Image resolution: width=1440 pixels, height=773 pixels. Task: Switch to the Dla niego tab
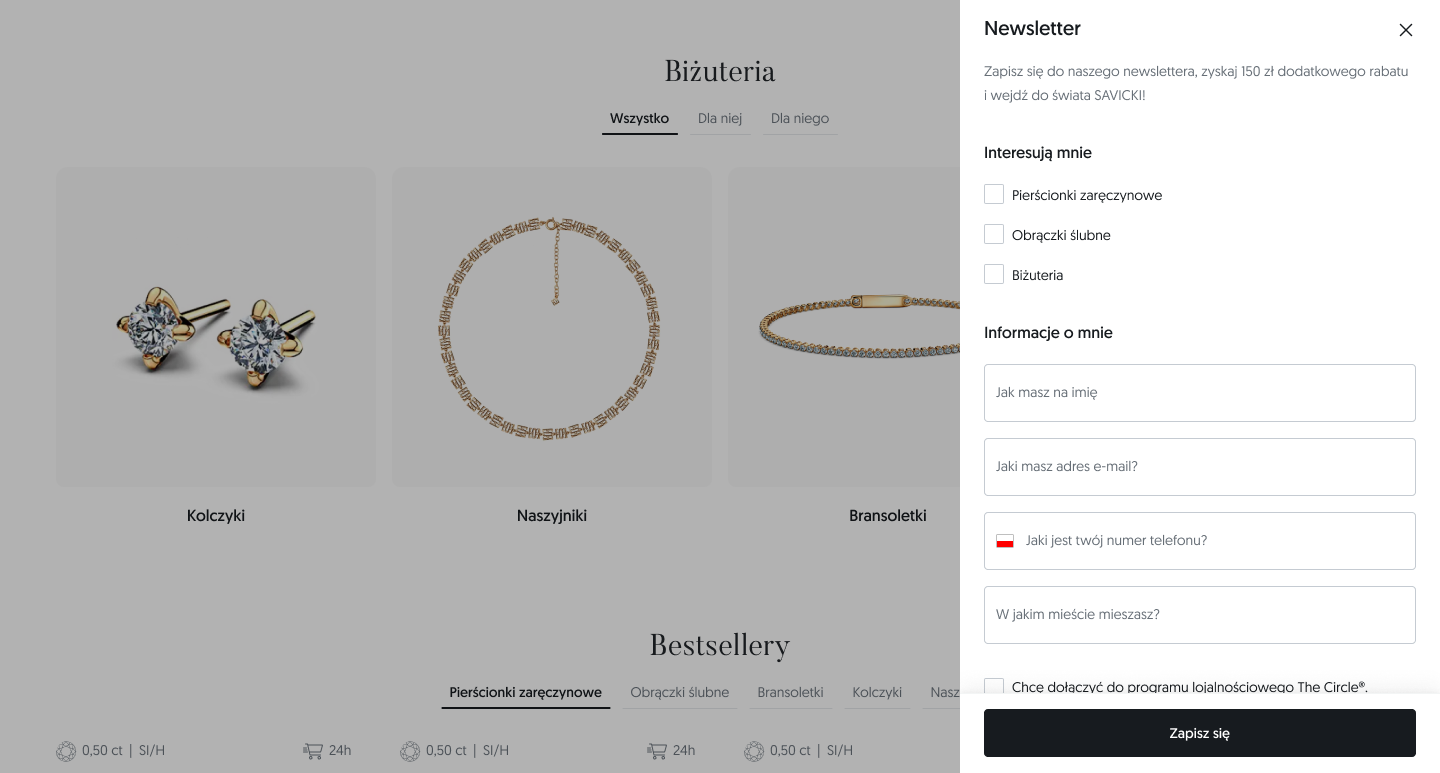coord(799,119)
